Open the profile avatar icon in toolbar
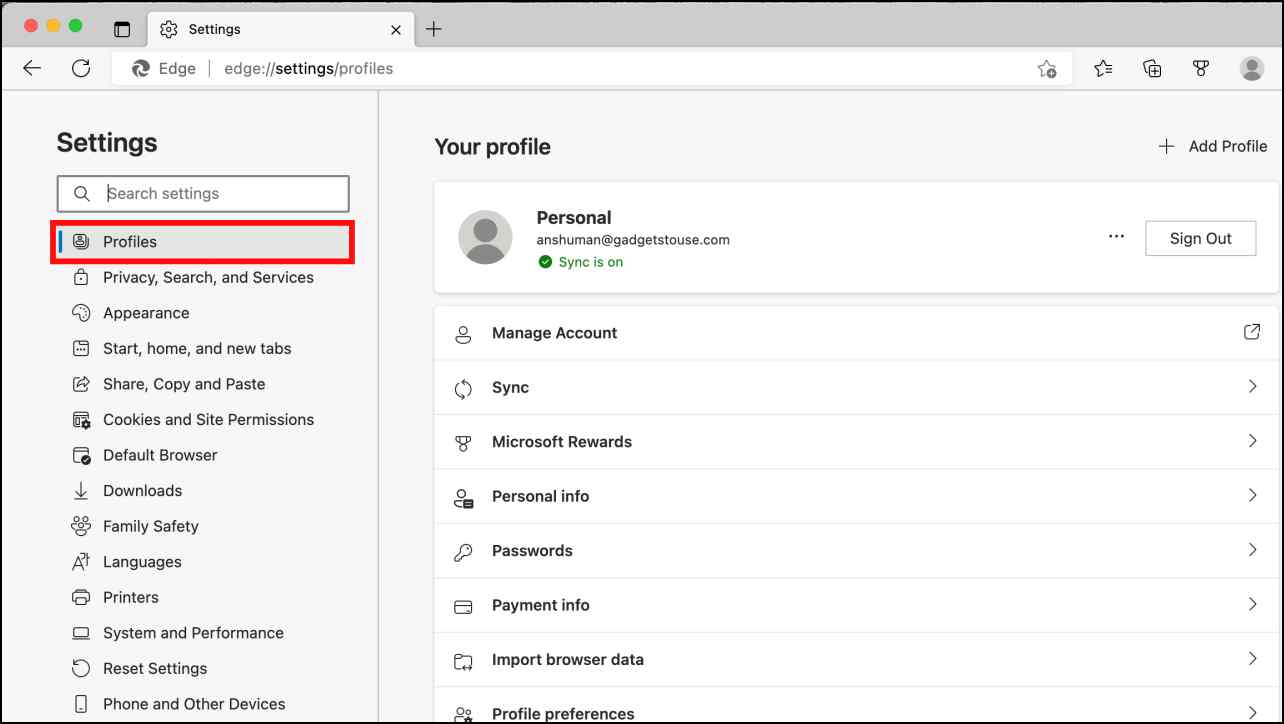This screenshot has height=724, width=1284. (1251, 68)
